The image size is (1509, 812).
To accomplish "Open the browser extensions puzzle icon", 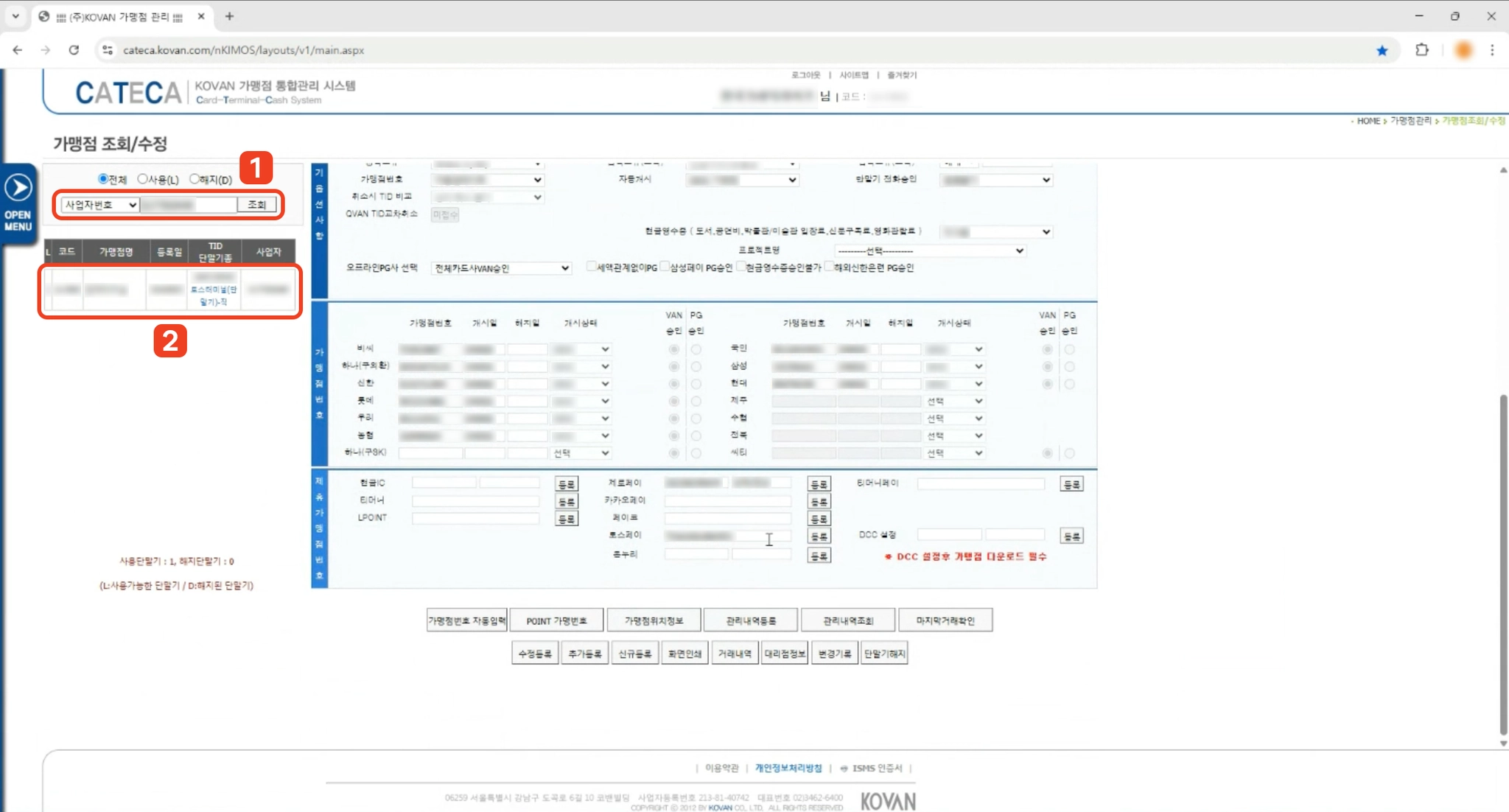I will [x=1421, y=50].
